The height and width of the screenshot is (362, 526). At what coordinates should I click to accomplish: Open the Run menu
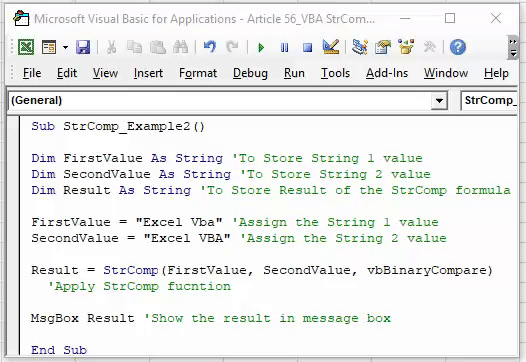tap(294, 73)
